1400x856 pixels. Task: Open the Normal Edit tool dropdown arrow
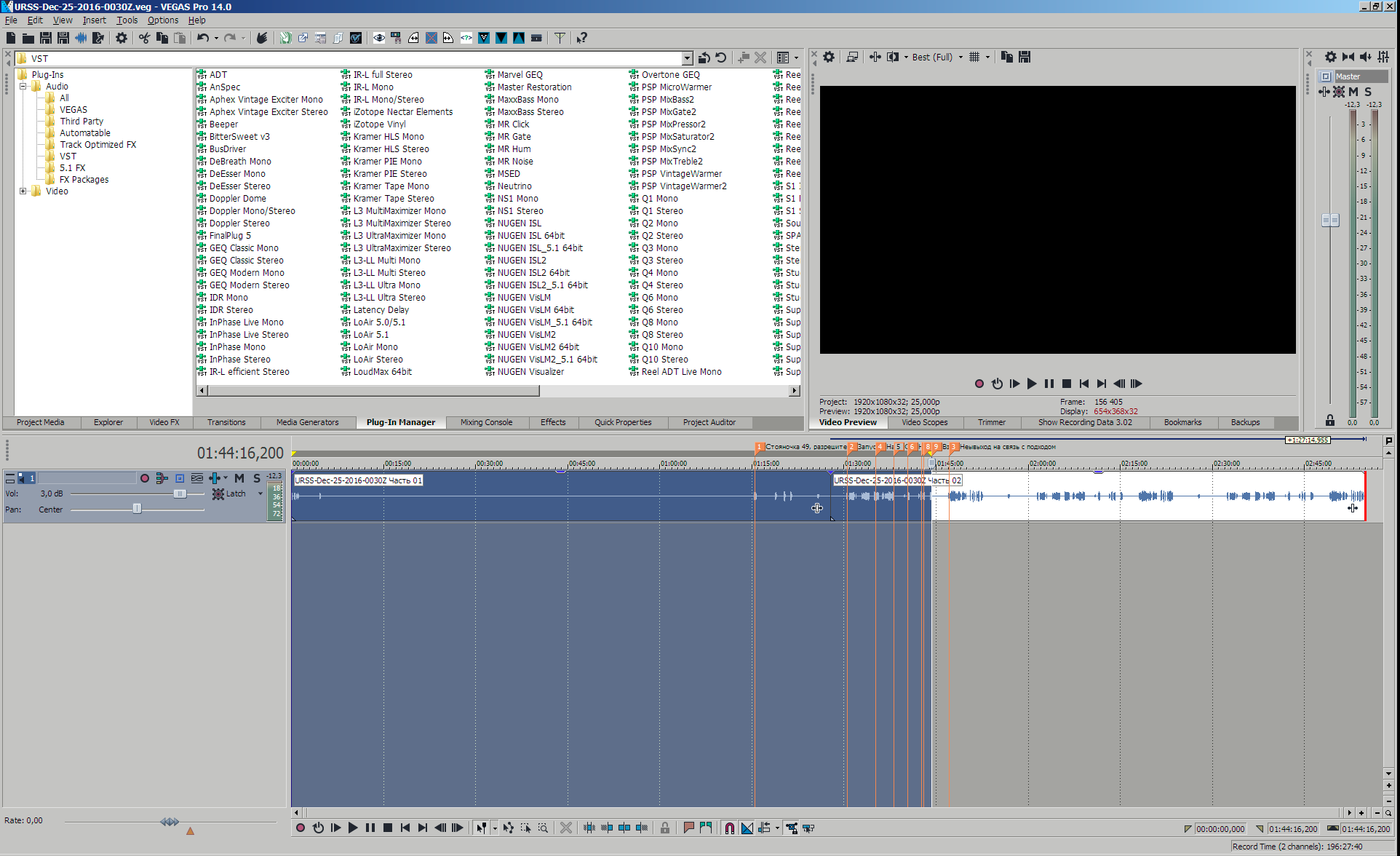click(x=495, y=828)
